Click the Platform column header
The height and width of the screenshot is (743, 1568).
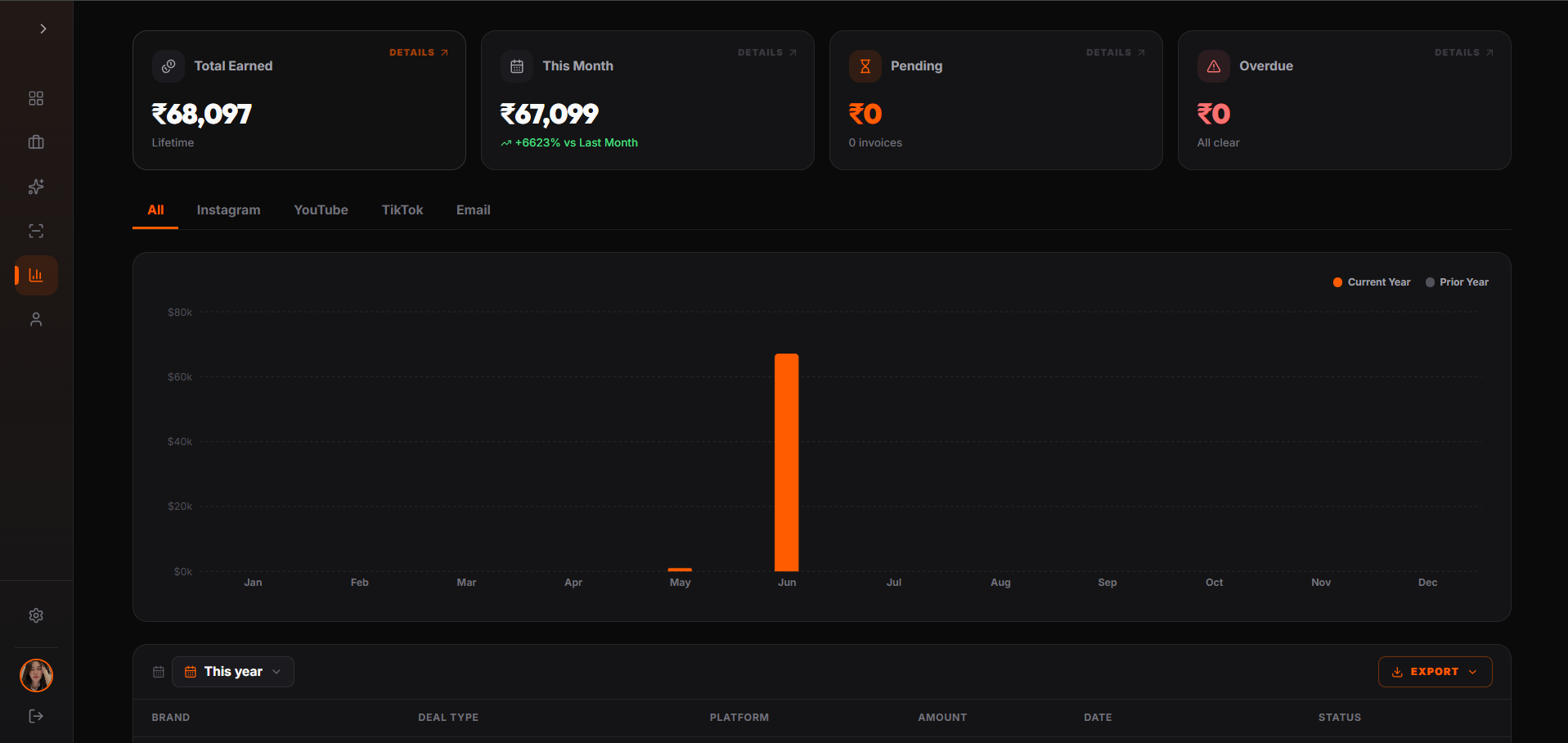point(739,718)
